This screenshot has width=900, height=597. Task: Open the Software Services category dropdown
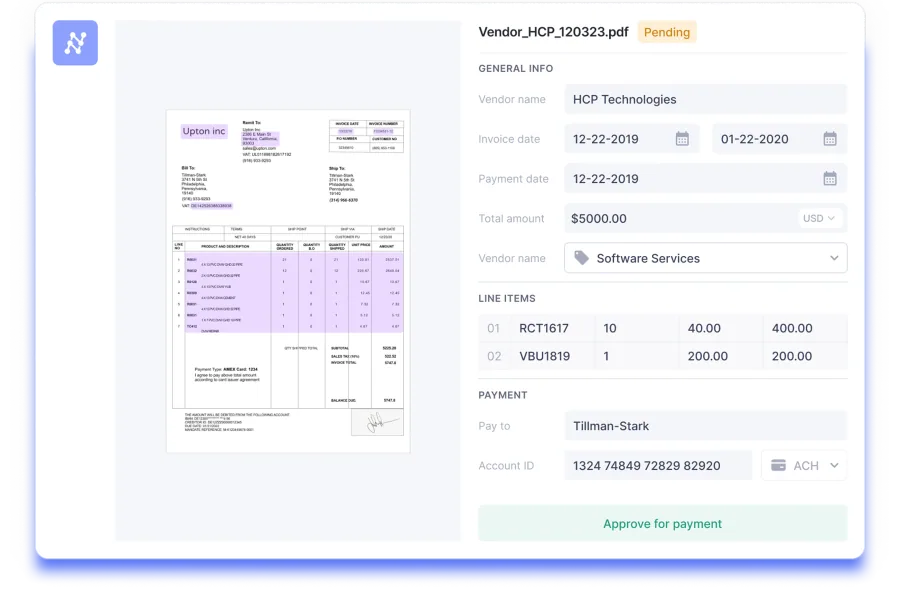705,258
